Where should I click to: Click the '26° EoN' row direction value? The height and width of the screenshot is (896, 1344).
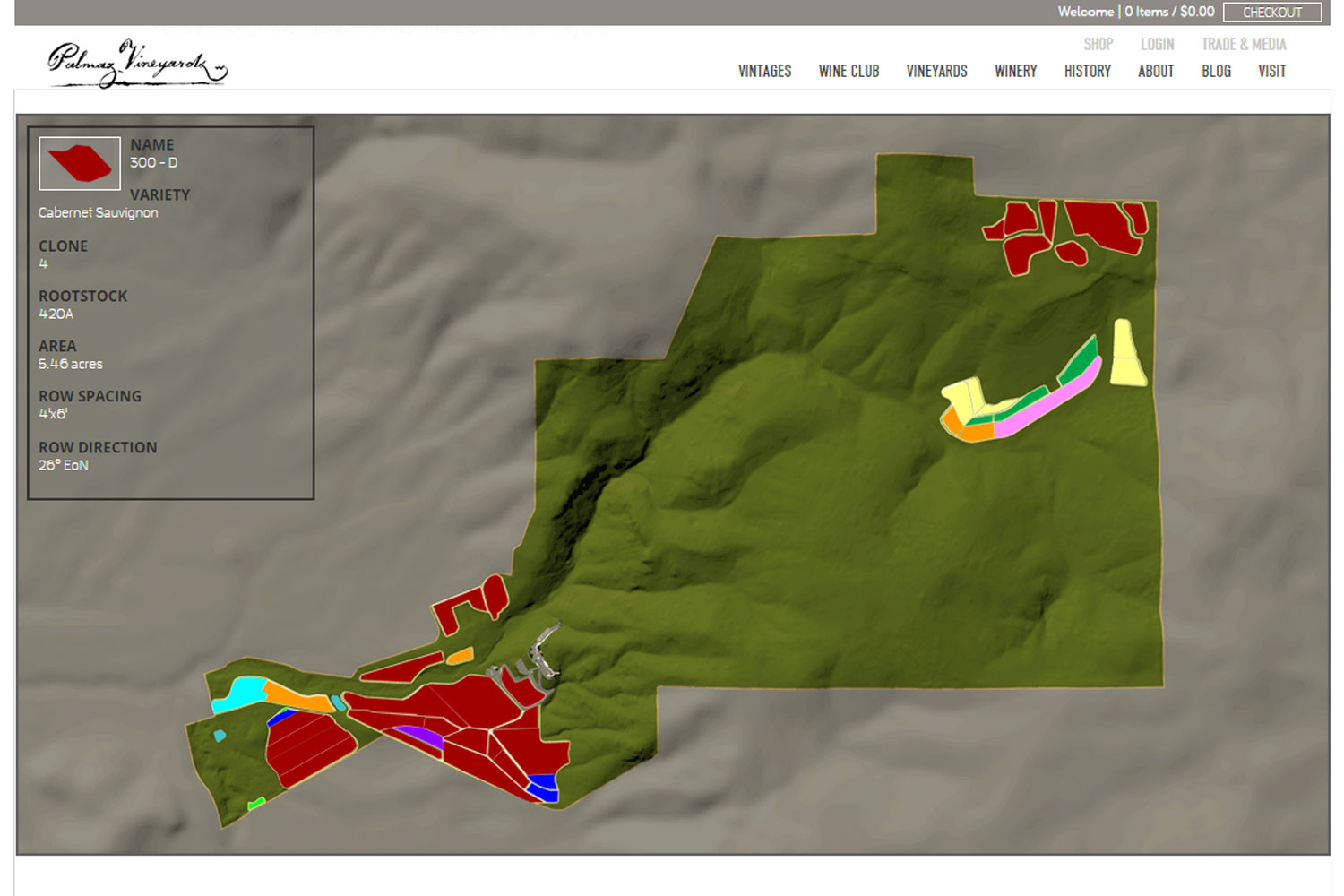(63, 465)
